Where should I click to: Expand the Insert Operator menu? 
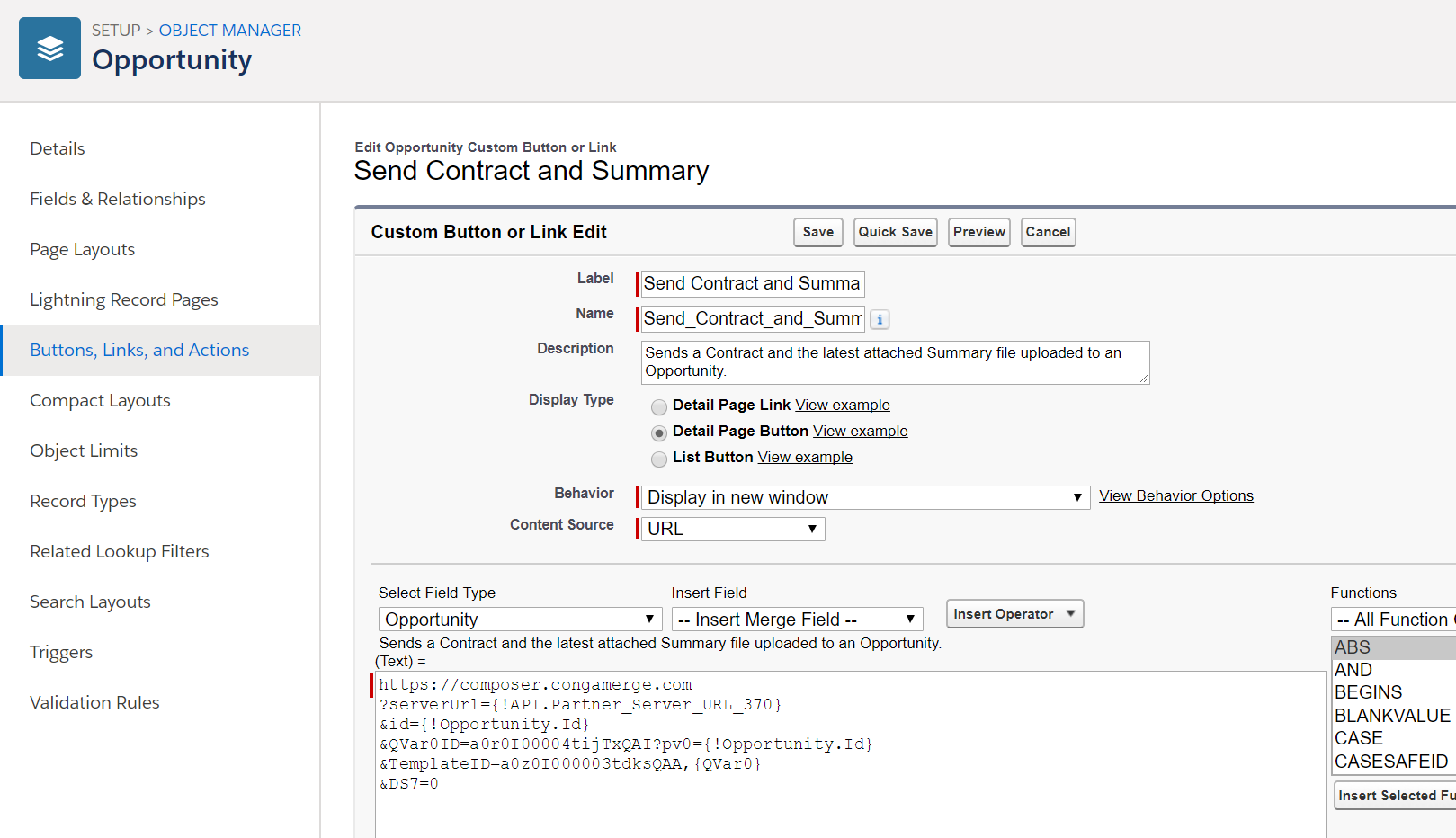[x=1014, y=614]
